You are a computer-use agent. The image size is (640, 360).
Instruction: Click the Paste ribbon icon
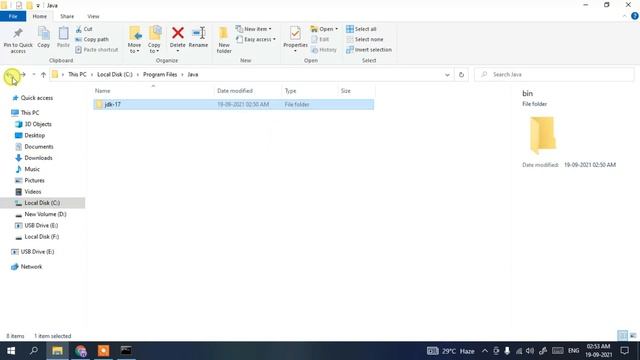click(x=63, y=38)
